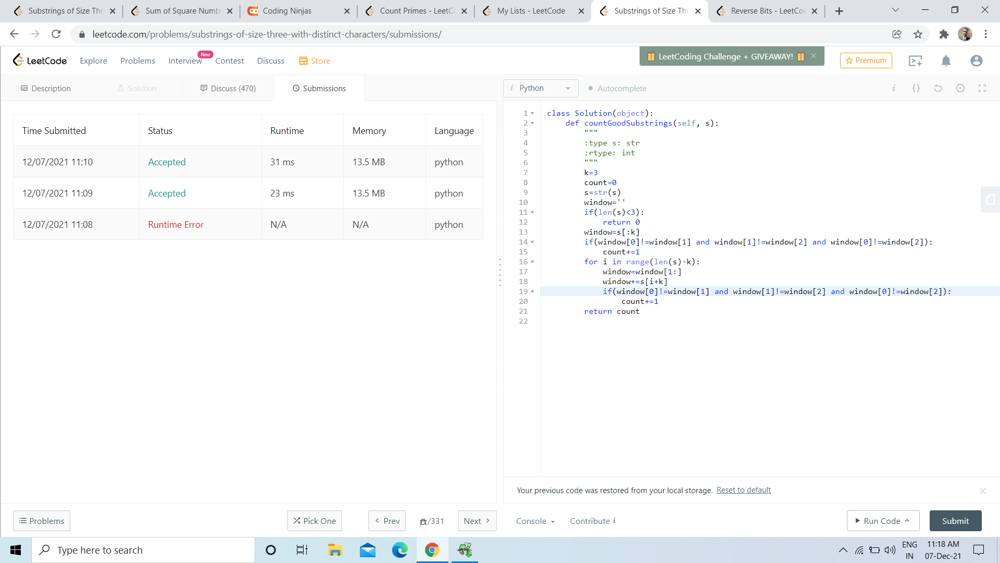Click the user profile avatar icon

(976, 61)
